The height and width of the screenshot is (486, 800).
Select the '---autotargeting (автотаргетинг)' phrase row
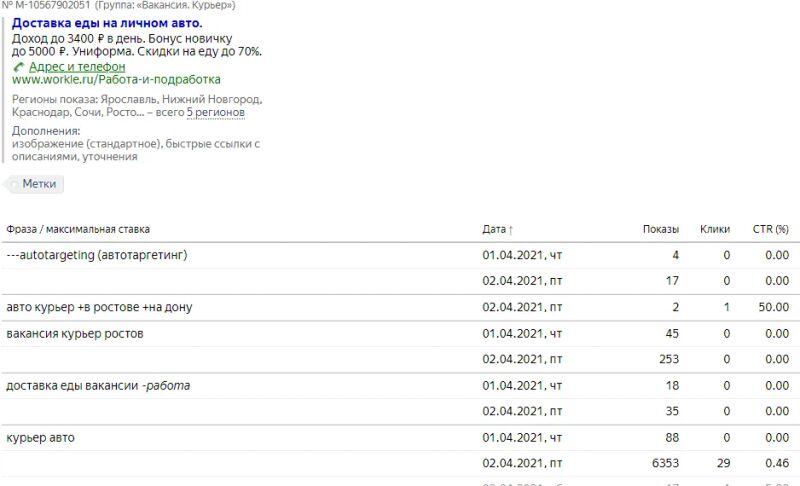(97, 255)
